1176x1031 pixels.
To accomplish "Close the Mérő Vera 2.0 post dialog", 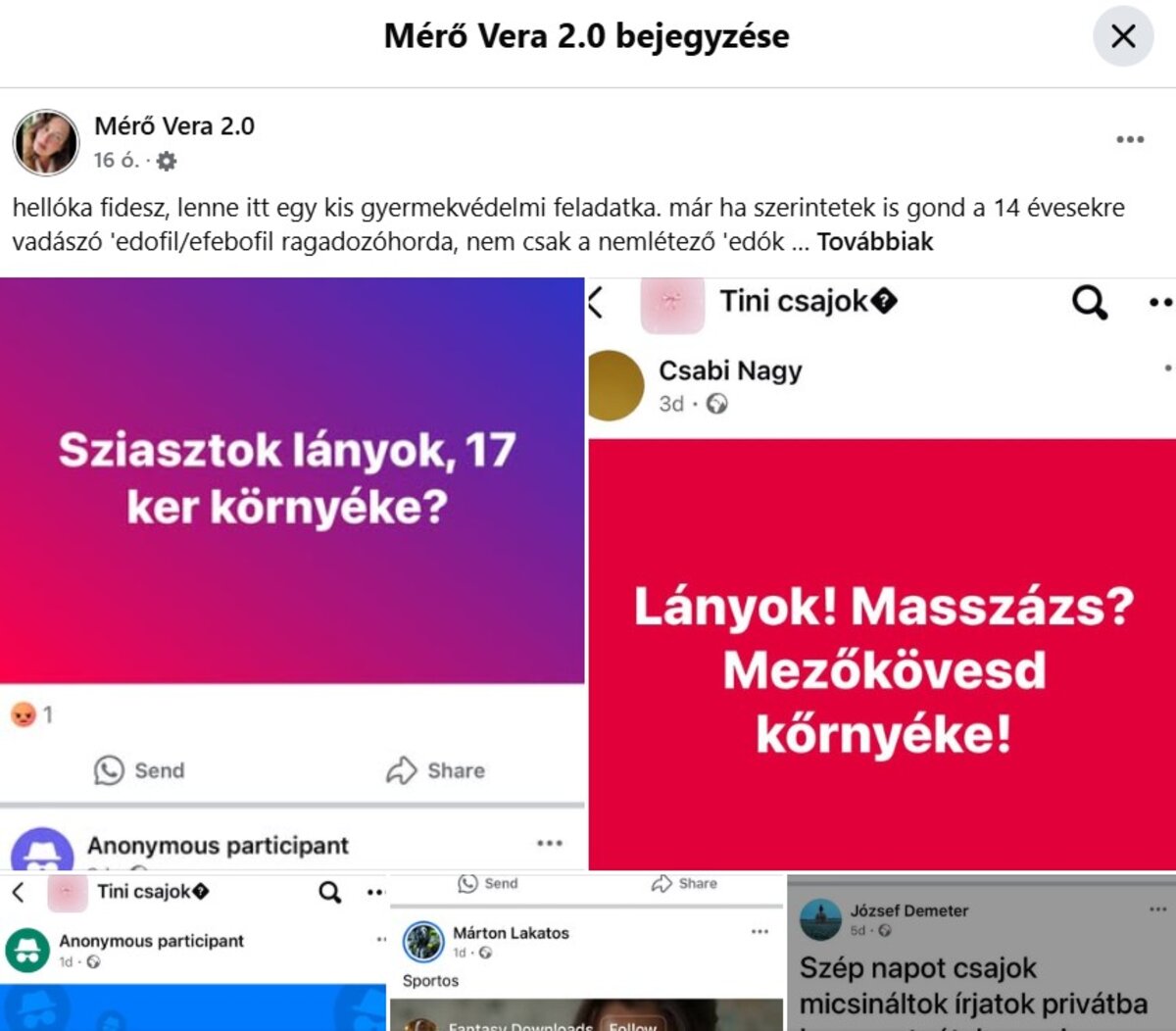I will coord(1123,36).
